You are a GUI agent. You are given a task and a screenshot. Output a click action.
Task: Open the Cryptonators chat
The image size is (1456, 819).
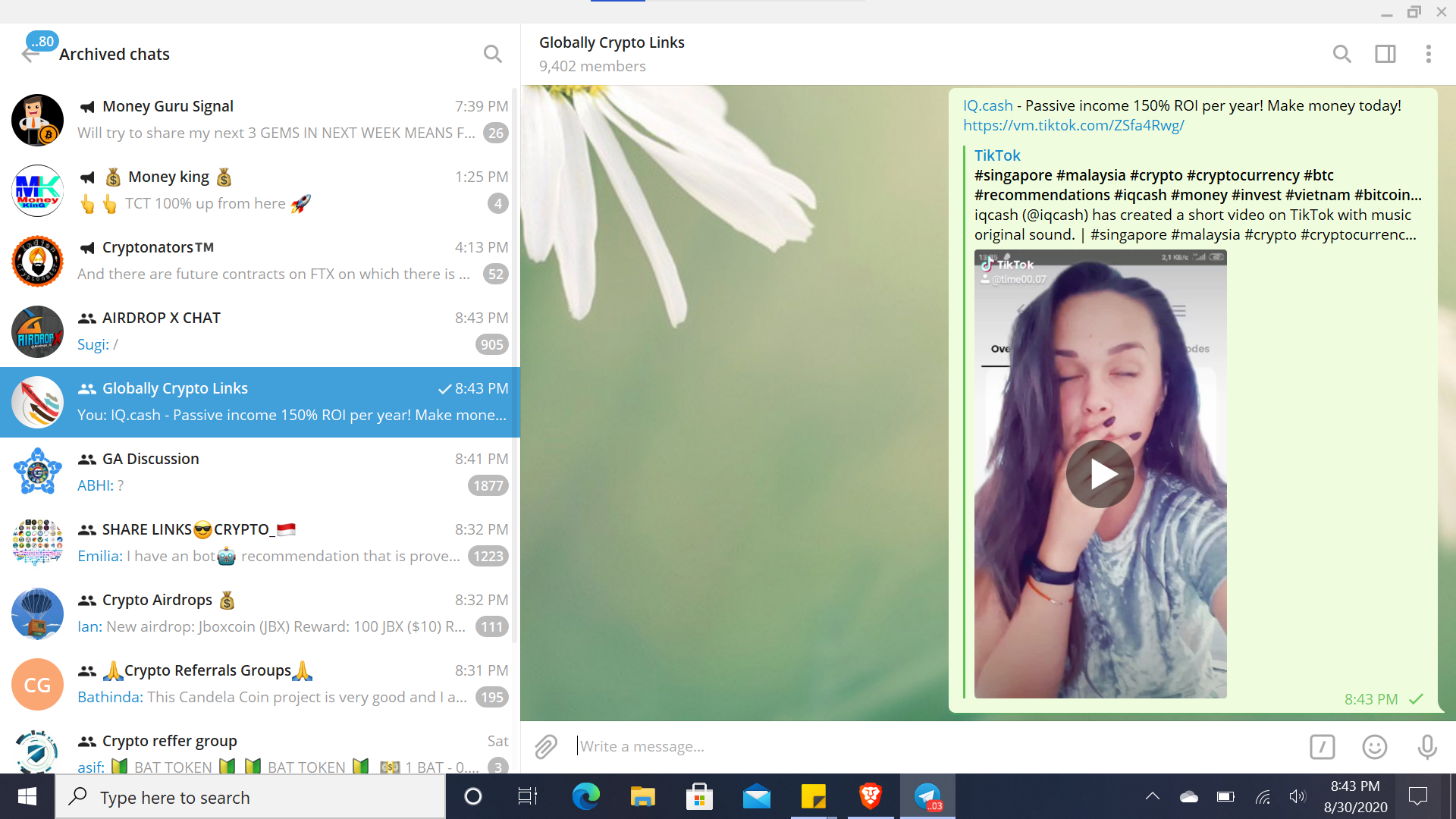(260, 261)
